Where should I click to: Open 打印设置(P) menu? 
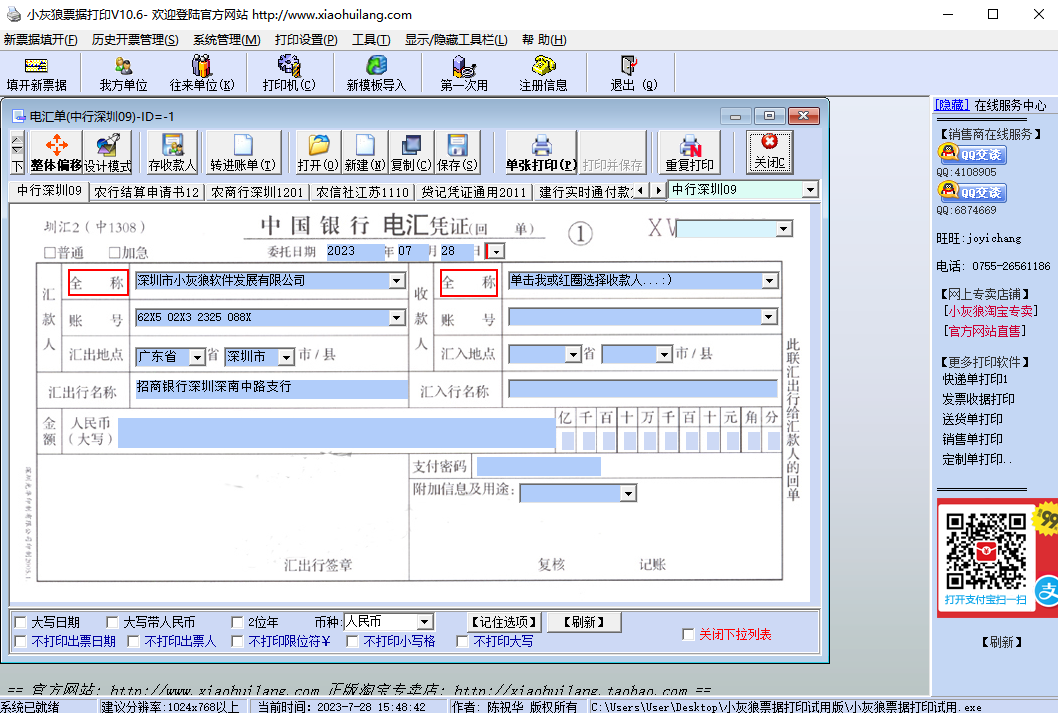coord(306,40)
